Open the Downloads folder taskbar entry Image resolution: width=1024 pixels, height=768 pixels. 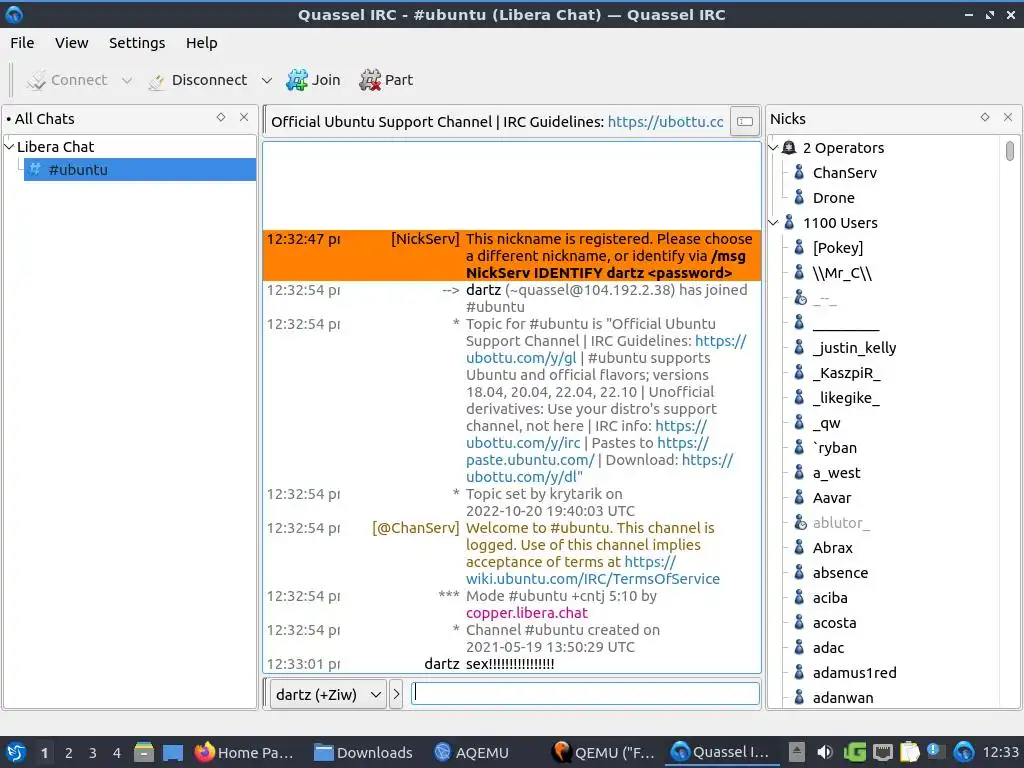[363, 752]
